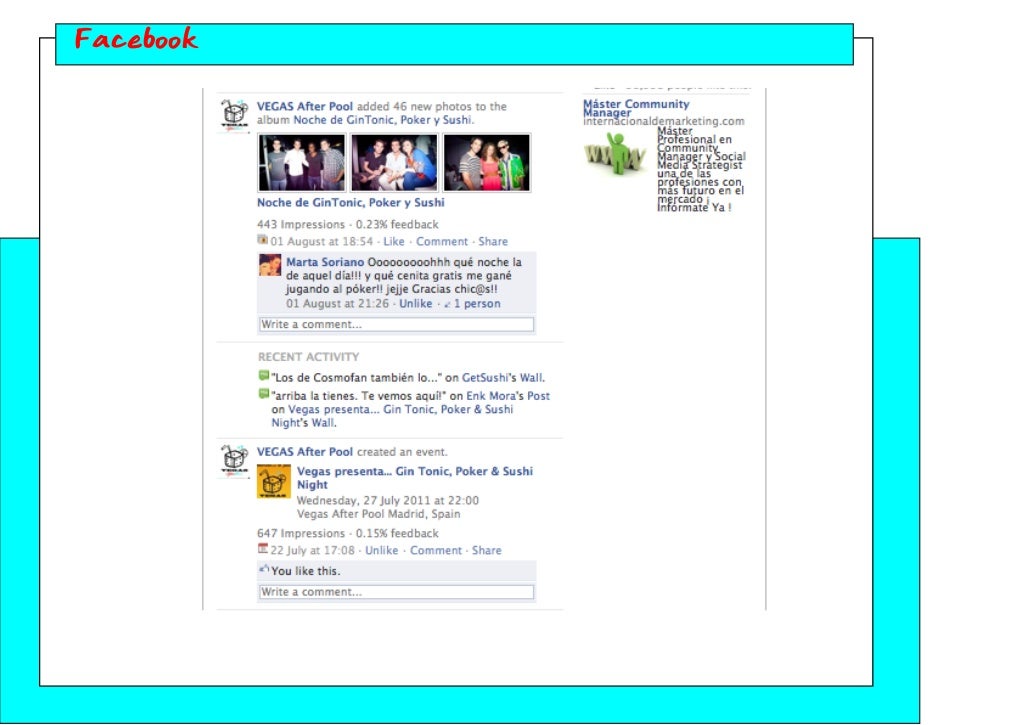This screenshot has width=1024, height=725.
Task: Click internacionaldemarketing.com ad URL
Action: [x=664, y=121]
